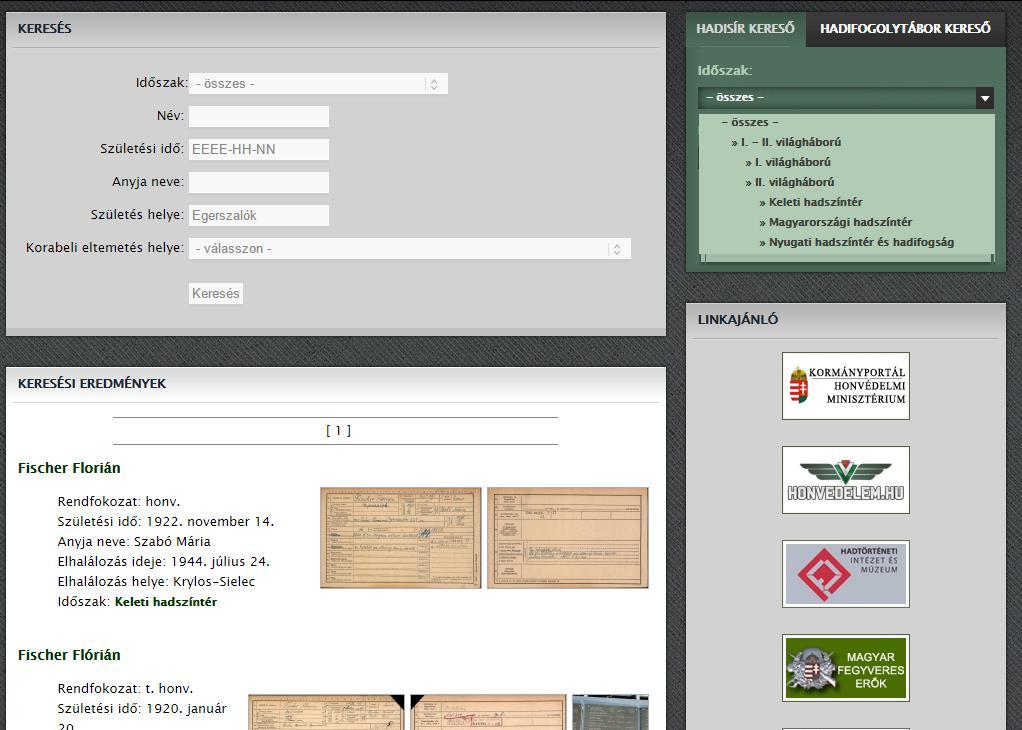Screen dimensions: 1022x730
Task: View third thumbnail of t. honv. Fischer Flórián
Action: [610, 712]
